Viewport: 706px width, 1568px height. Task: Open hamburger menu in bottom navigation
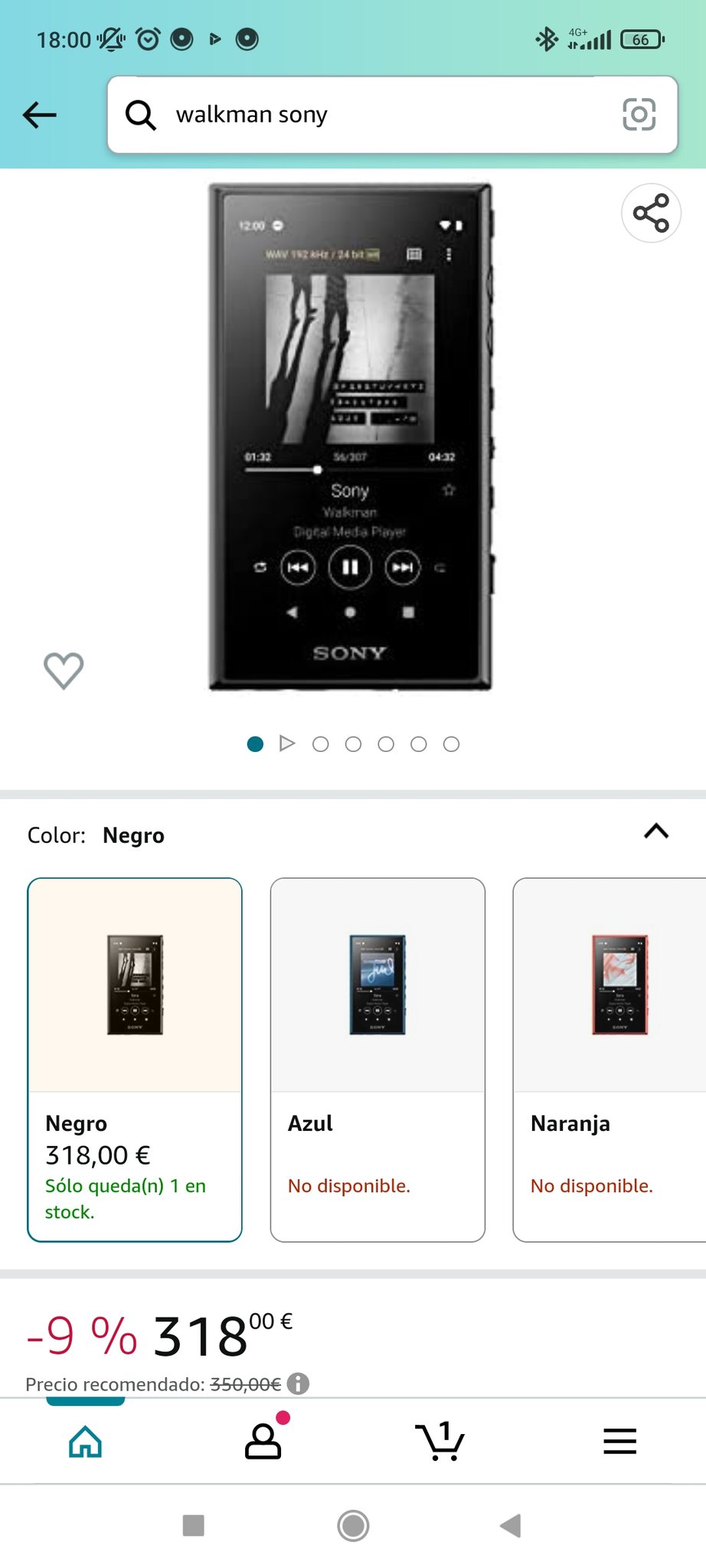(619, 1441)
